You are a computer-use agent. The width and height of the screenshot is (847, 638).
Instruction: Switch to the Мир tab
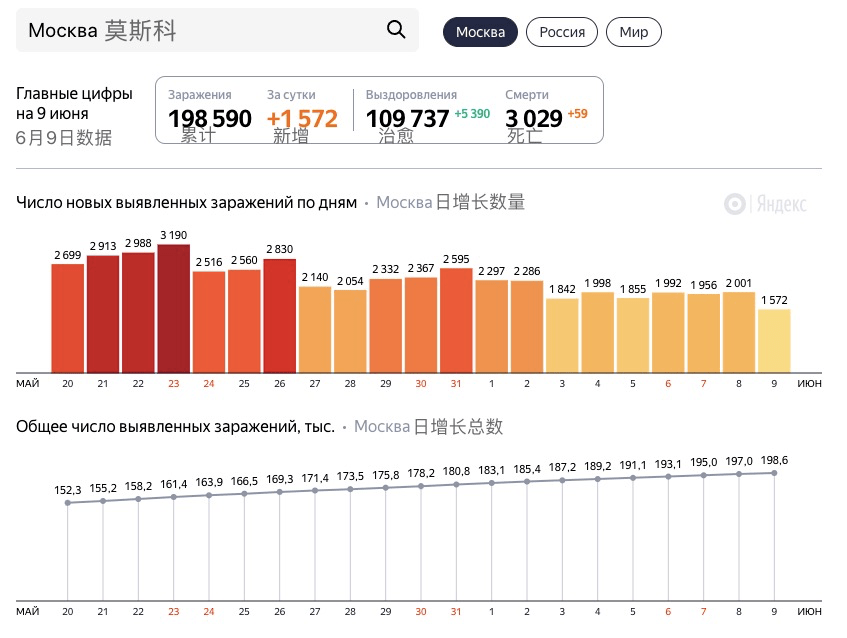click(634, 32)
